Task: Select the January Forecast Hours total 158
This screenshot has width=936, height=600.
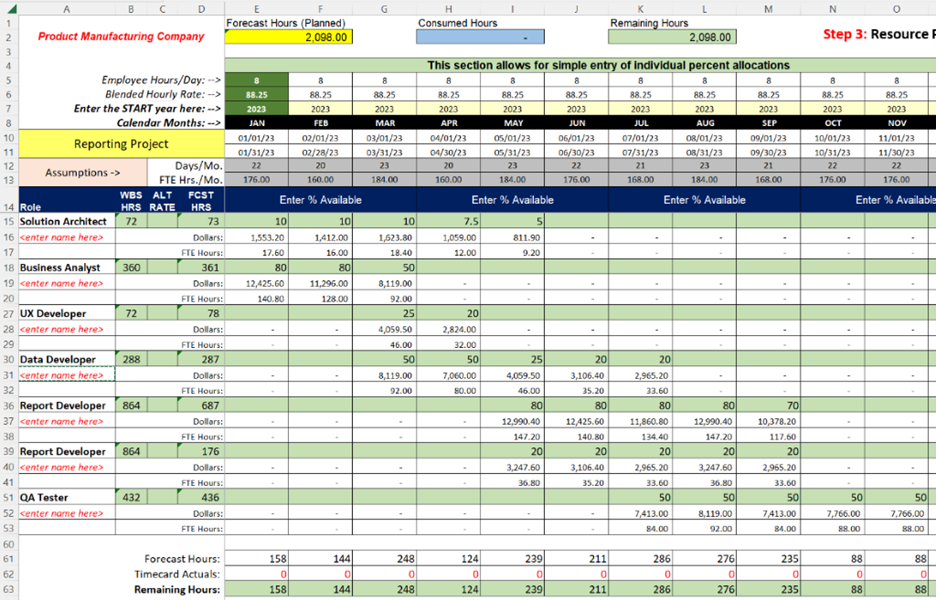Action: tap(257, 559)
